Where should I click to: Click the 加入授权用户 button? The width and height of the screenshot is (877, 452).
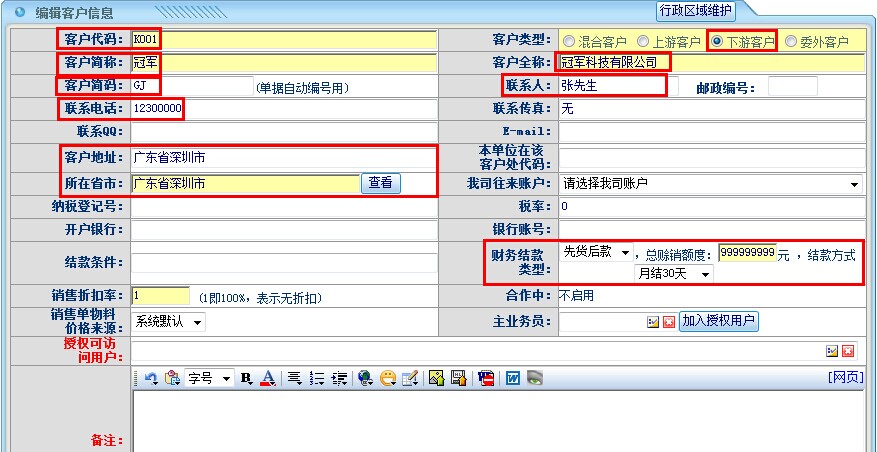(718, 321)
